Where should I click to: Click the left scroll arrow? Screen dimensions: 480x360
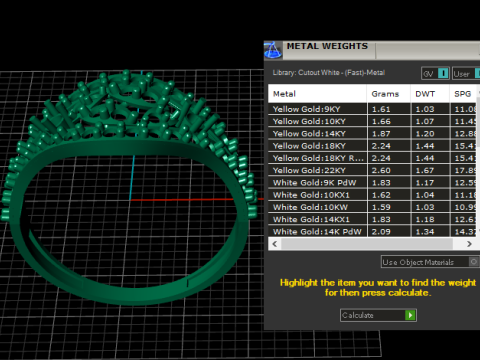pos(275,244)
